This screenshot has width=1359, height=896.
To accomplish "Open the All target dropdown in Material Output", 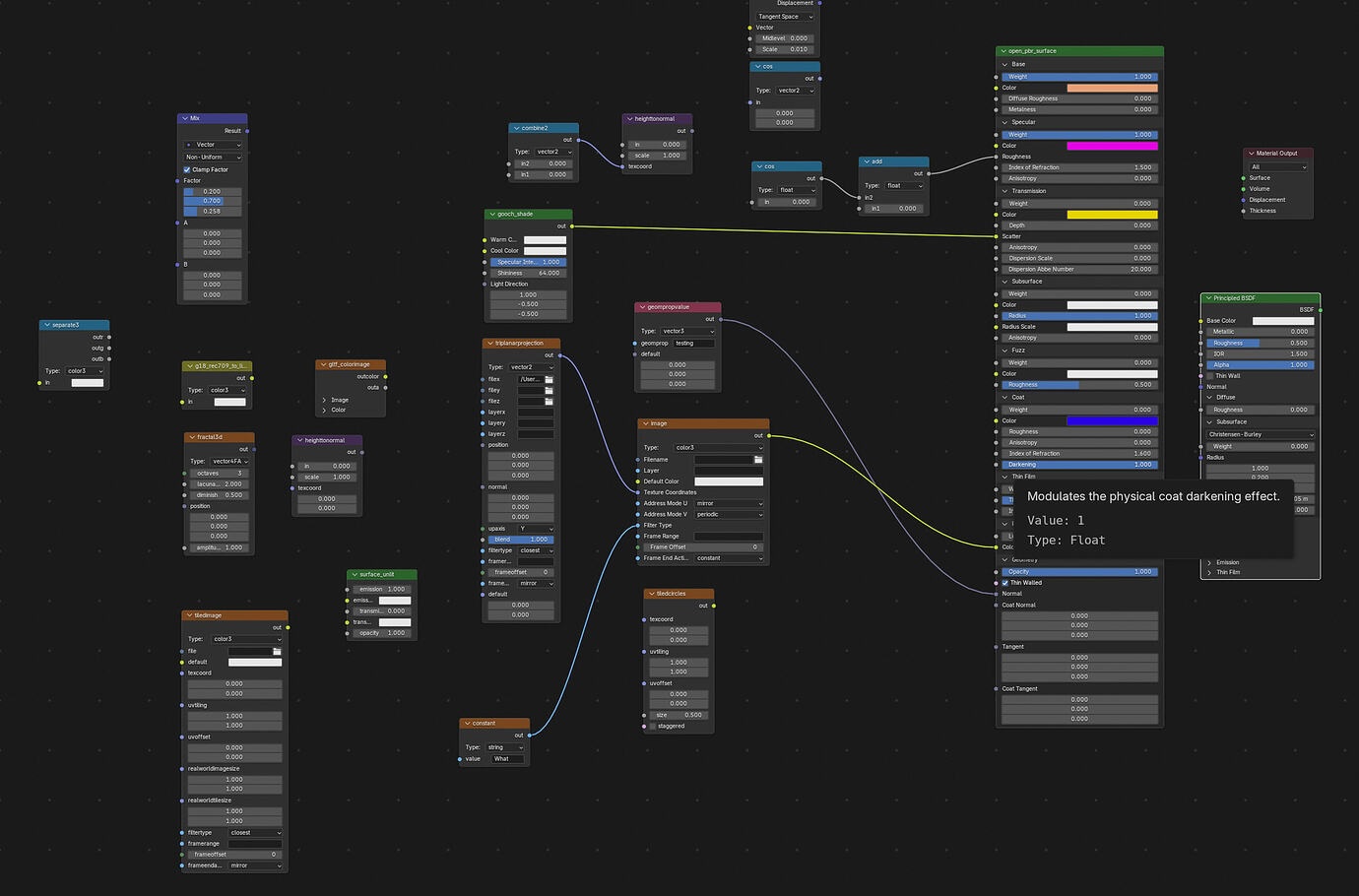I will tap(1278, 167).
